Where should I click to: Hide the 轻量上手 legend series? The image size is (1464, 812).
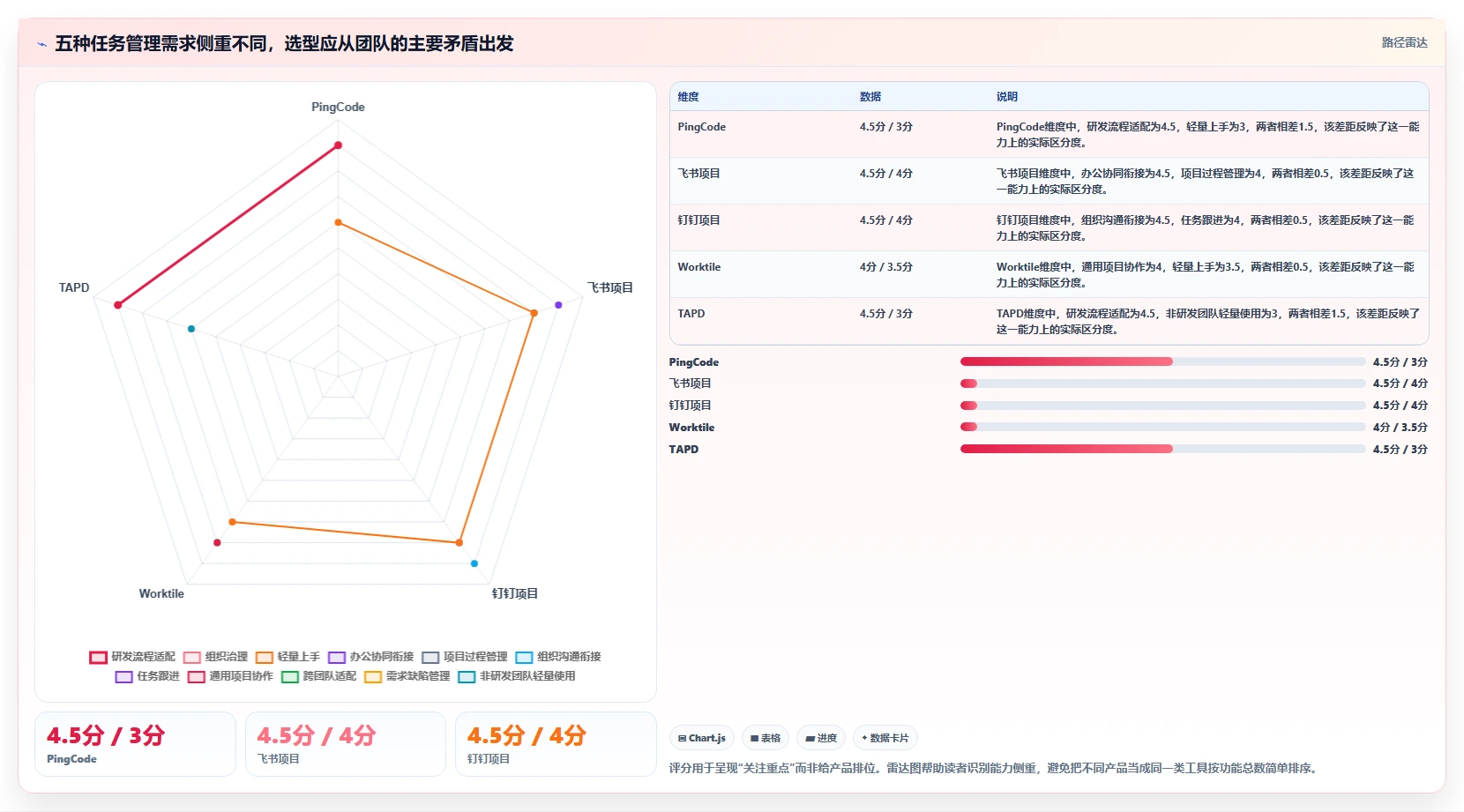[x=288, y=657]
